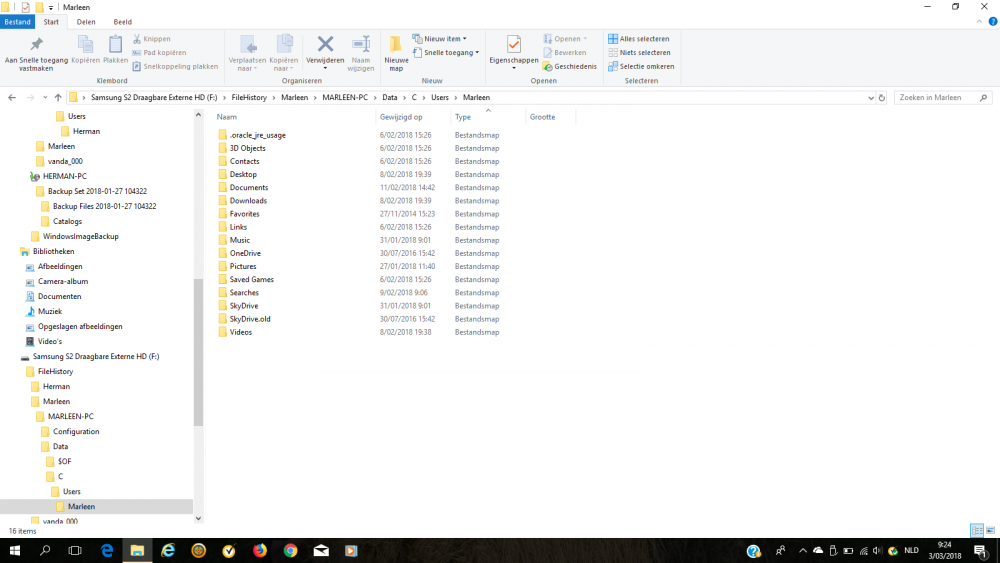Switch to the Beeld ribbon tab
1000x563 pixels.
coord(122,21)
